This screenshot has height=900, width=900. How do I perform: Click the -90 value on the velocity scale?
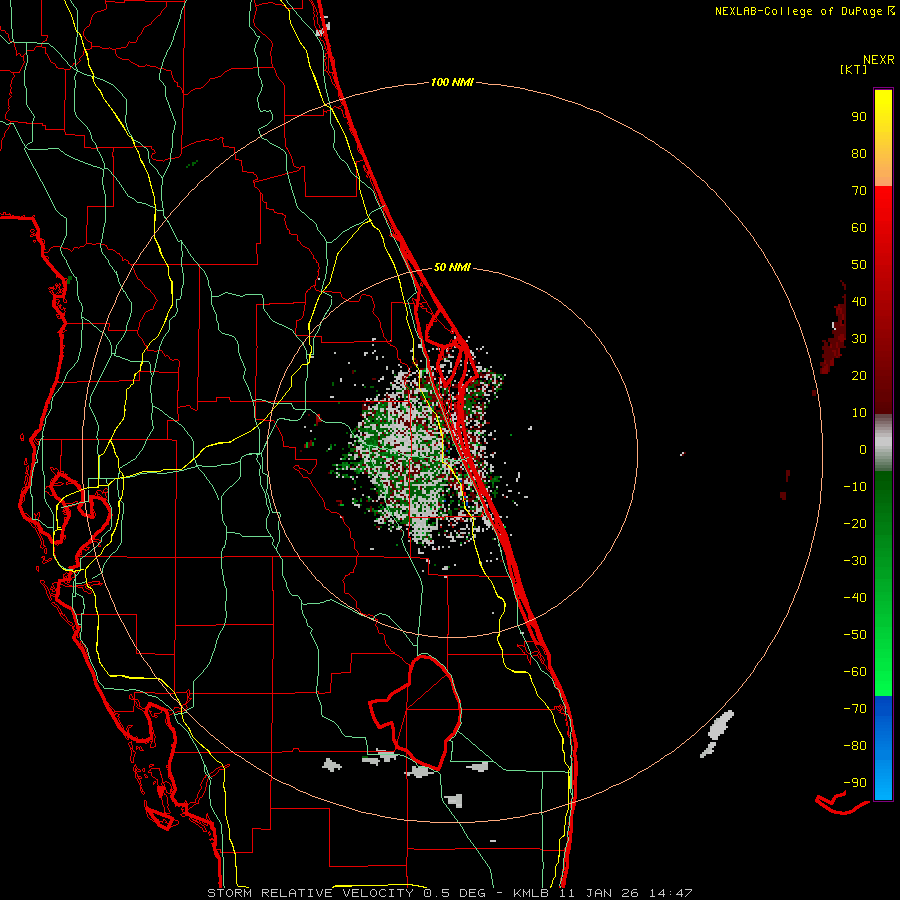855,783
